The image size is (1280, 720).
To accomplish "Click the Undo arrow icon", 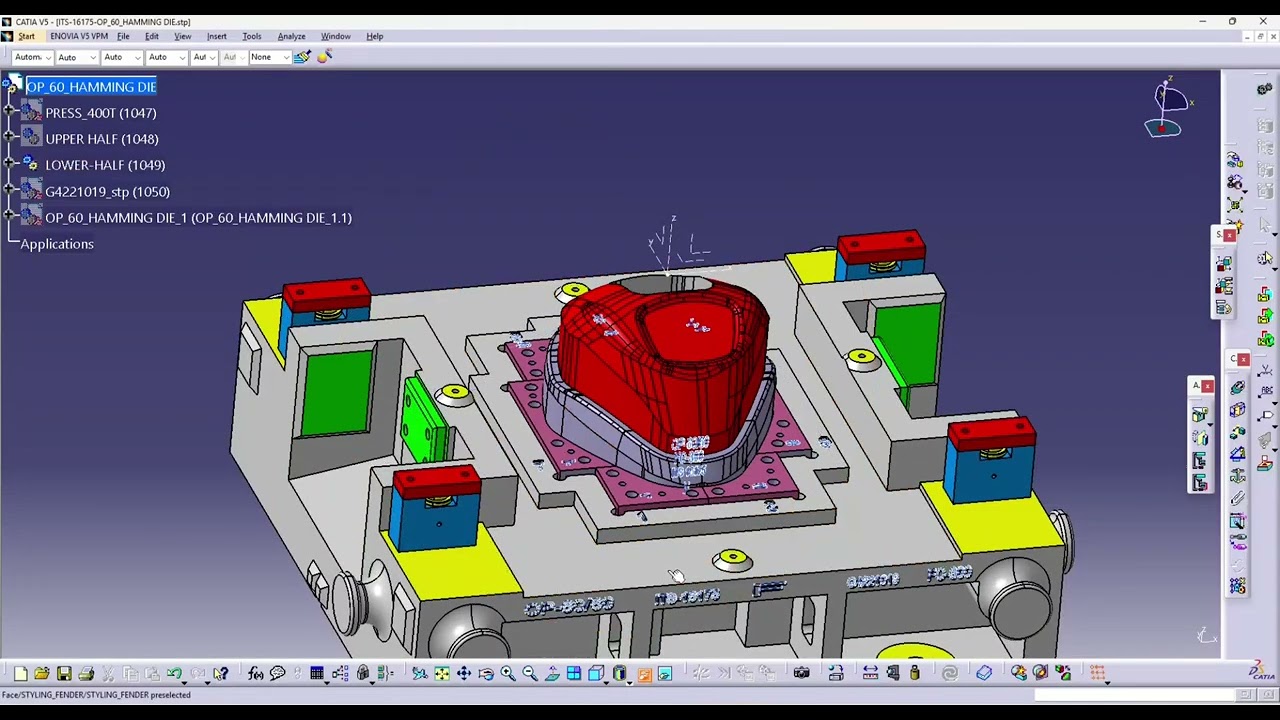I will (x=174, y=674).
